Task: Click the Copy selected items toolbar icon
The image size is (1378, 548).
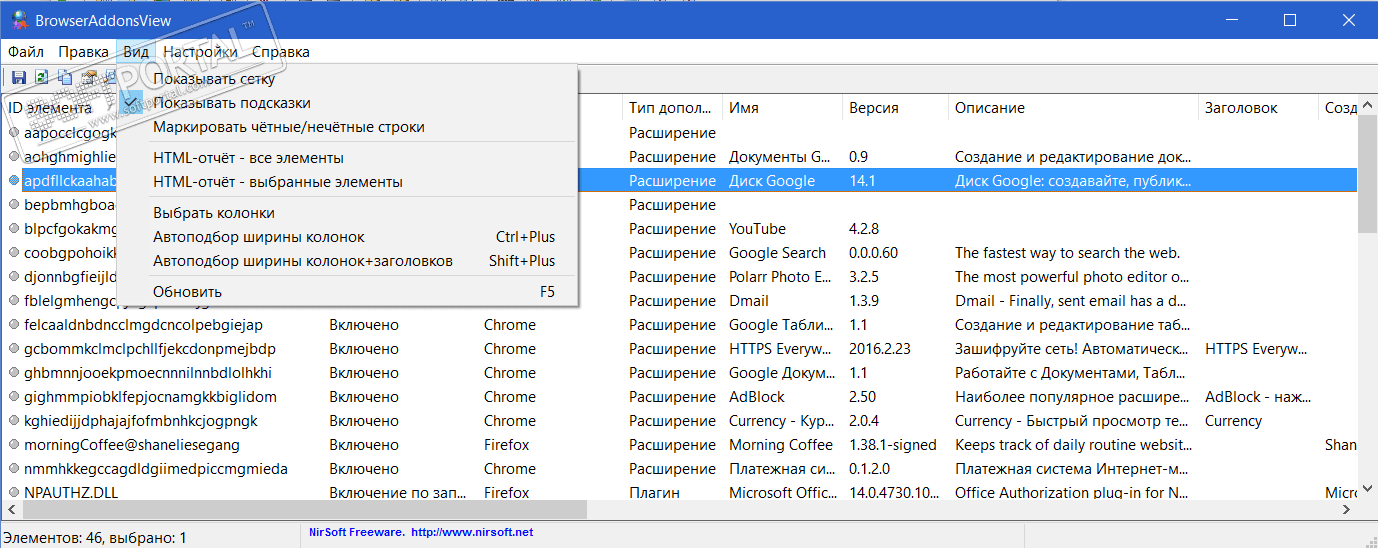Action: coord(65,77)
